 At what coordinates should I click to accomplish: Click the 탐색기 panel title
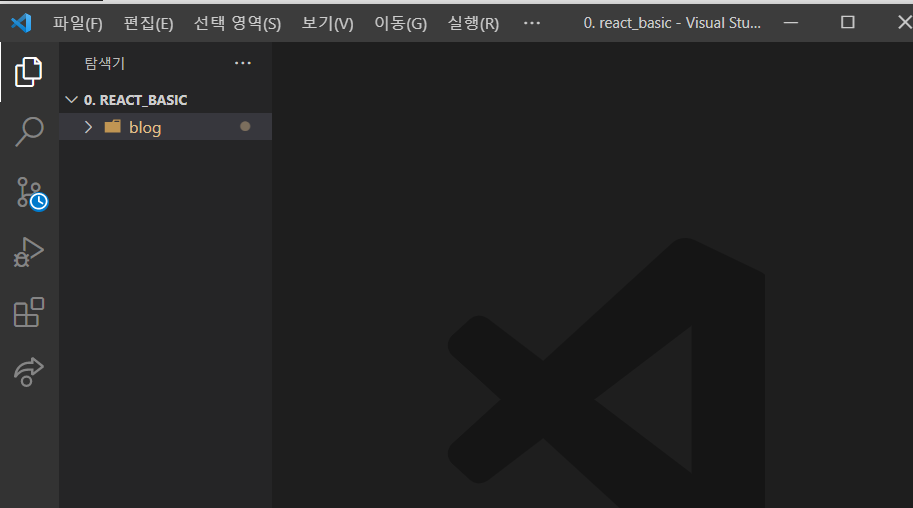point(105,63)
